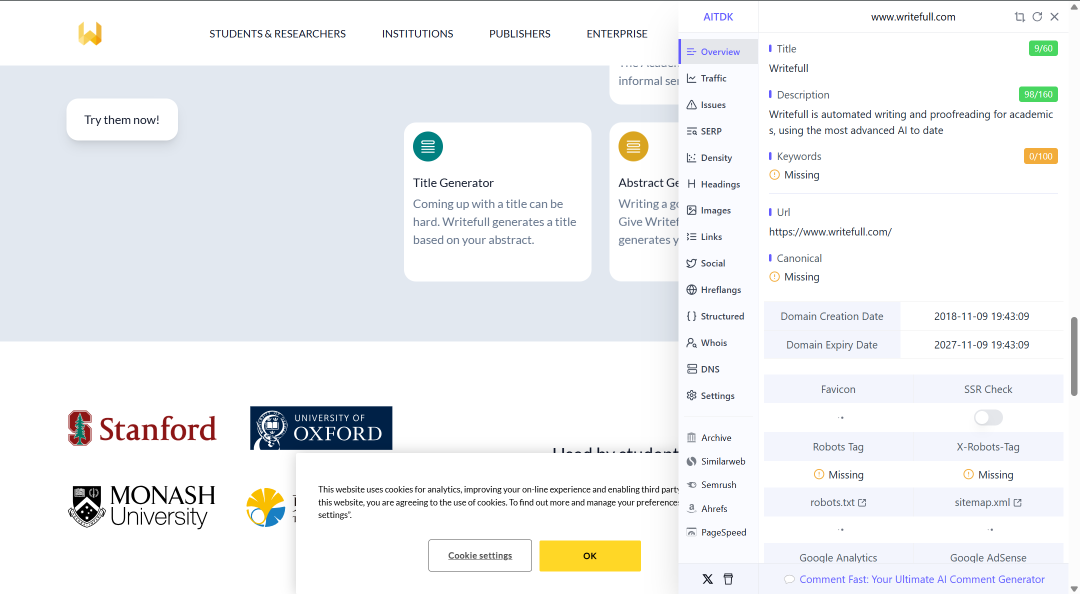Screen dimensions: 1080x594
Task: Click the yellow OK cookie button
Action: coord(590,555)
